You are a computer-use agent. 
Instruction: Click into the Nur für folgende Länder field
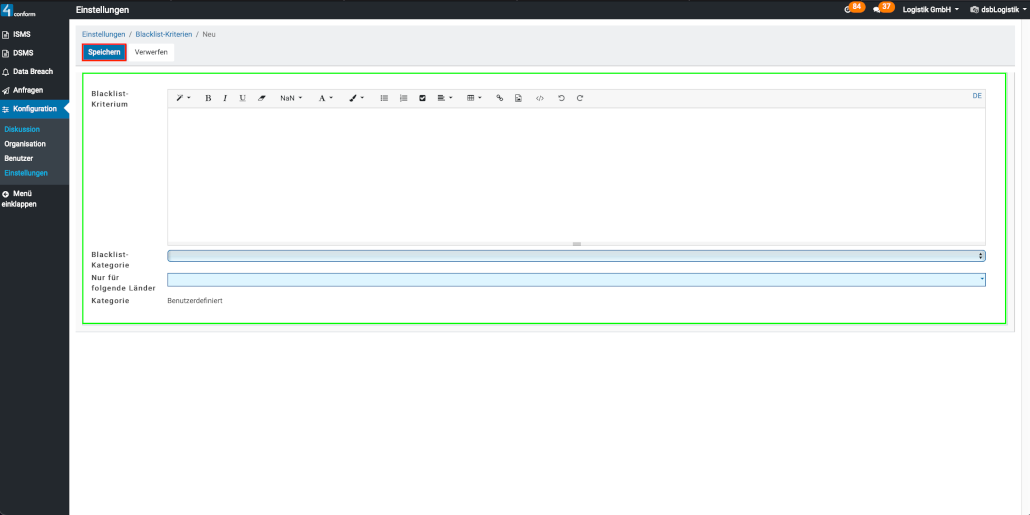click(576, 280)
